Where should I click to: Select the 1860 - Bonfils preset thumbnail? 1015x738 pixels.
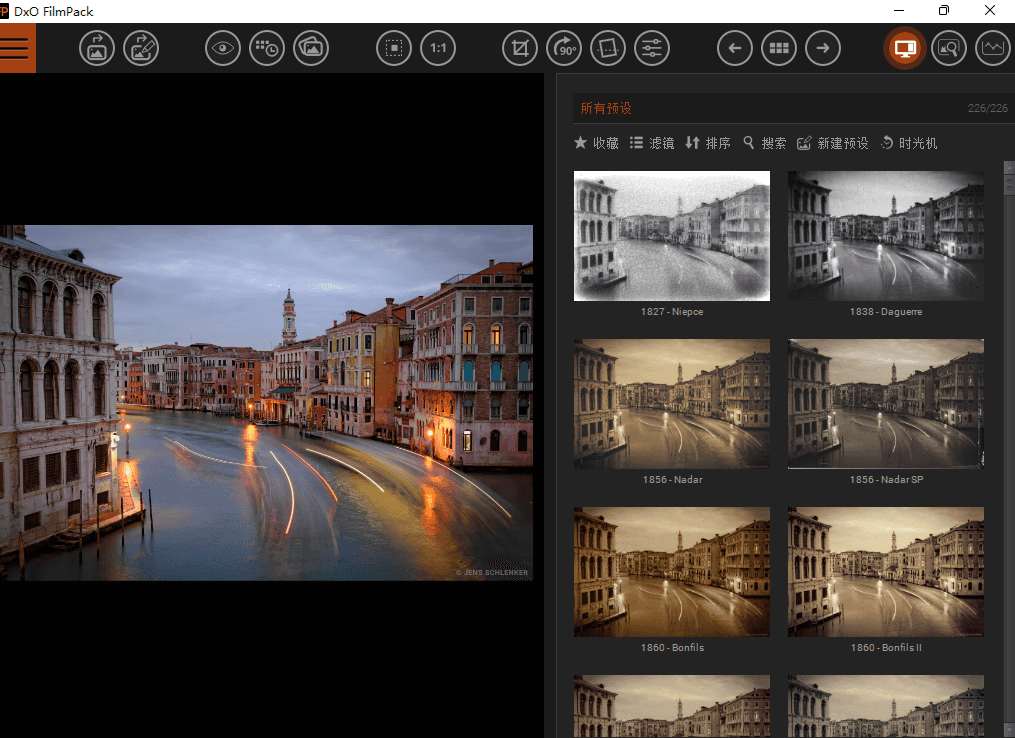672,572
